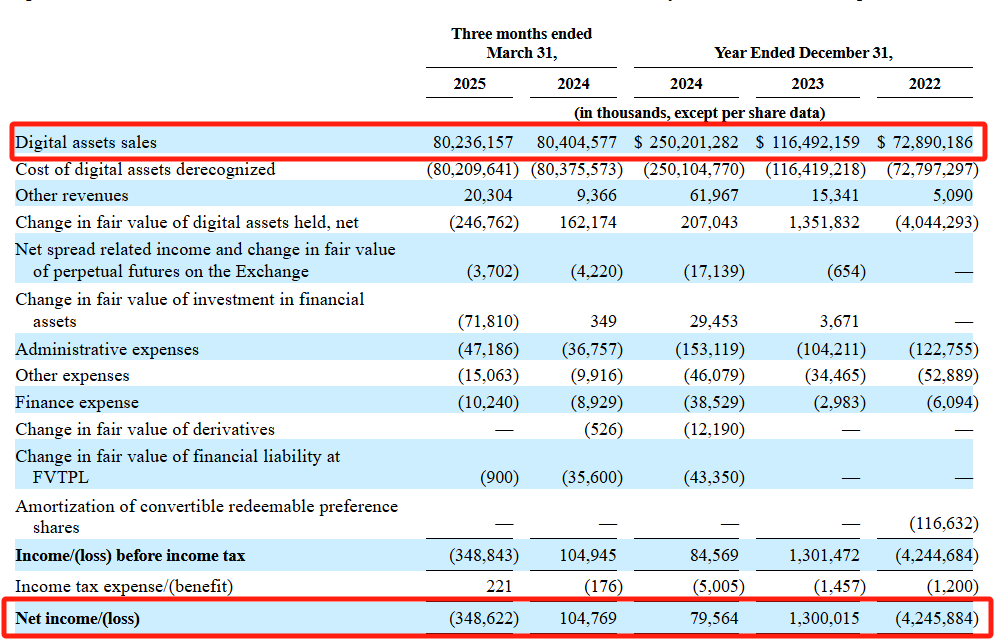The height and width of the screenshot is (640, 997).
Task: Click 'Cost of digital assets derecognized' label
Action: click(x=145, y=169)
